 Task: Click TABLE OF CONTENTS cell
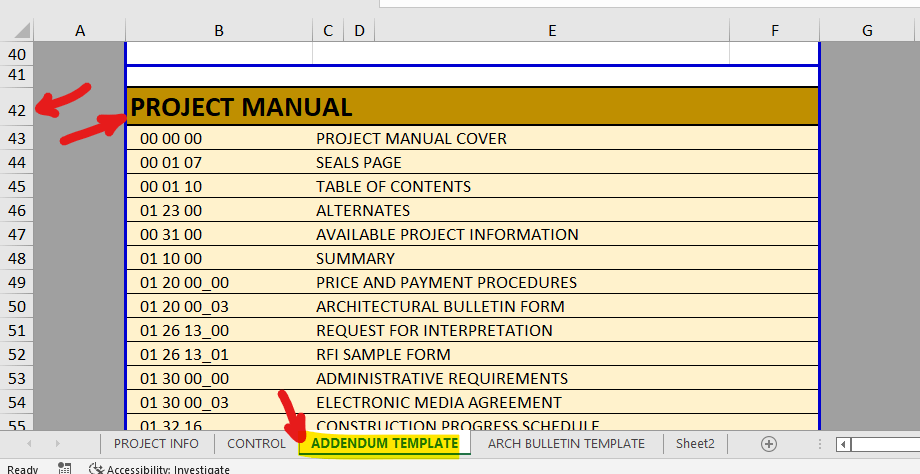click(567, 187)
